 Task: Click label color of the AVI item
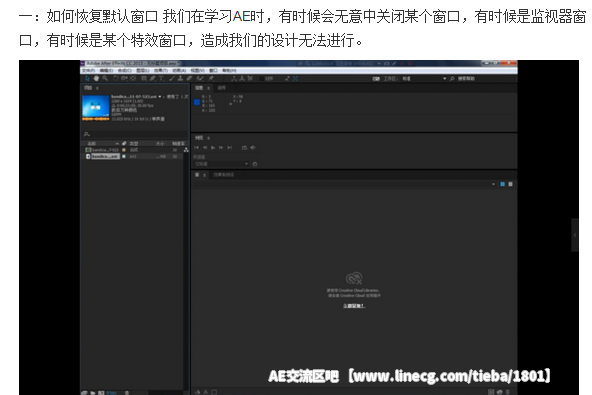click(124, 156)
